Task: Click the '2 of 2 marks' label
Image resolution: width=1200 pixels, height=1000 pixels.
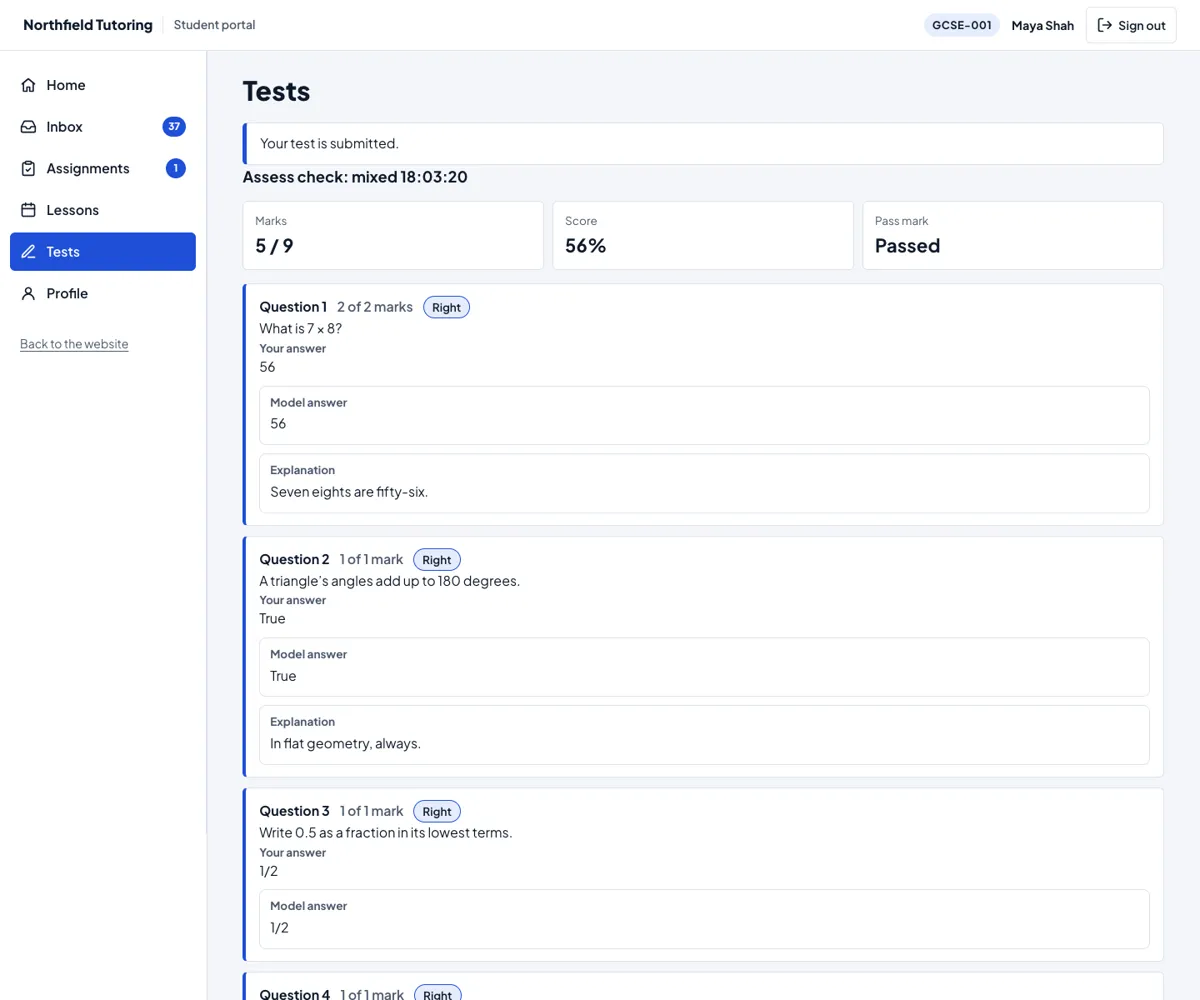Action: pyautogui.click(x=375, y=307)
